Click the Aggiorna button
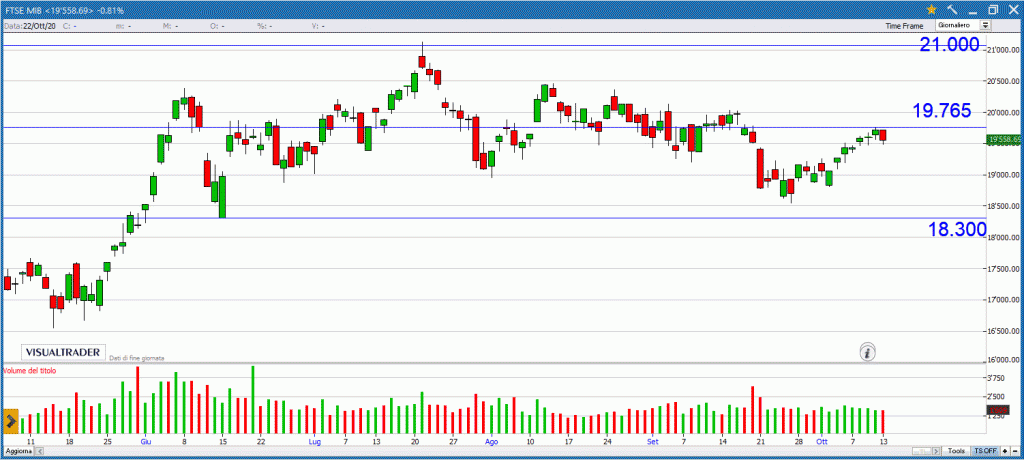Viewport: 1024px width, 460px height. [18, 452]
